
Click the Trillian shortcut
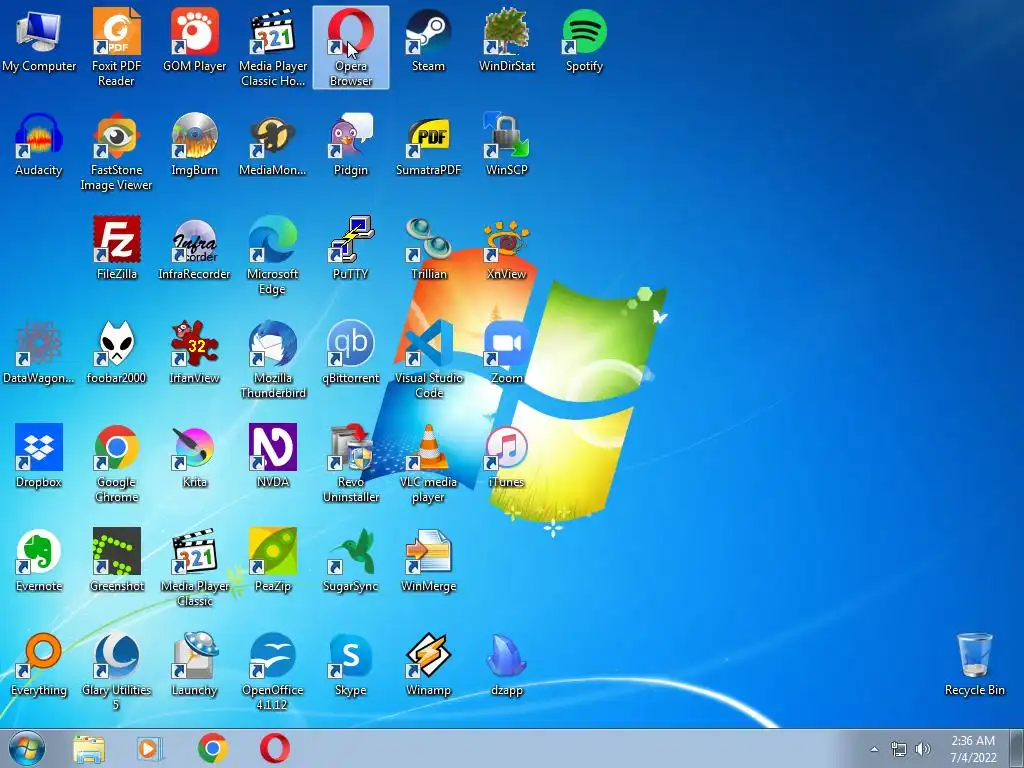(428, 248)
